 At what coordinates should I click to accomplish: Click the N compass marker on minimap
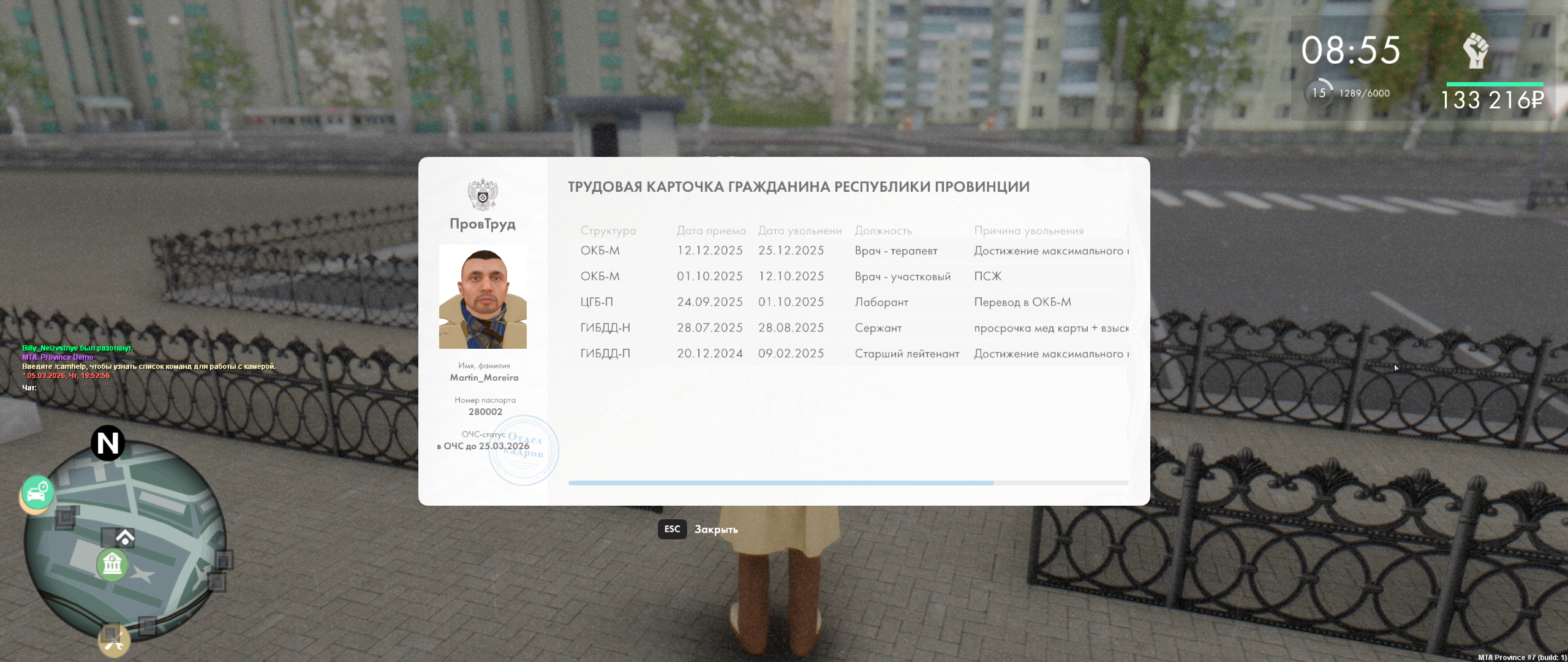(108, 443)
